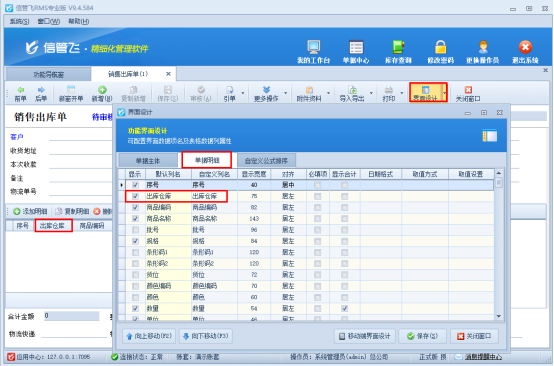Click 保存(S) button in design dialog
Viewport: 554px width, 366px height.
coord(423,336)
